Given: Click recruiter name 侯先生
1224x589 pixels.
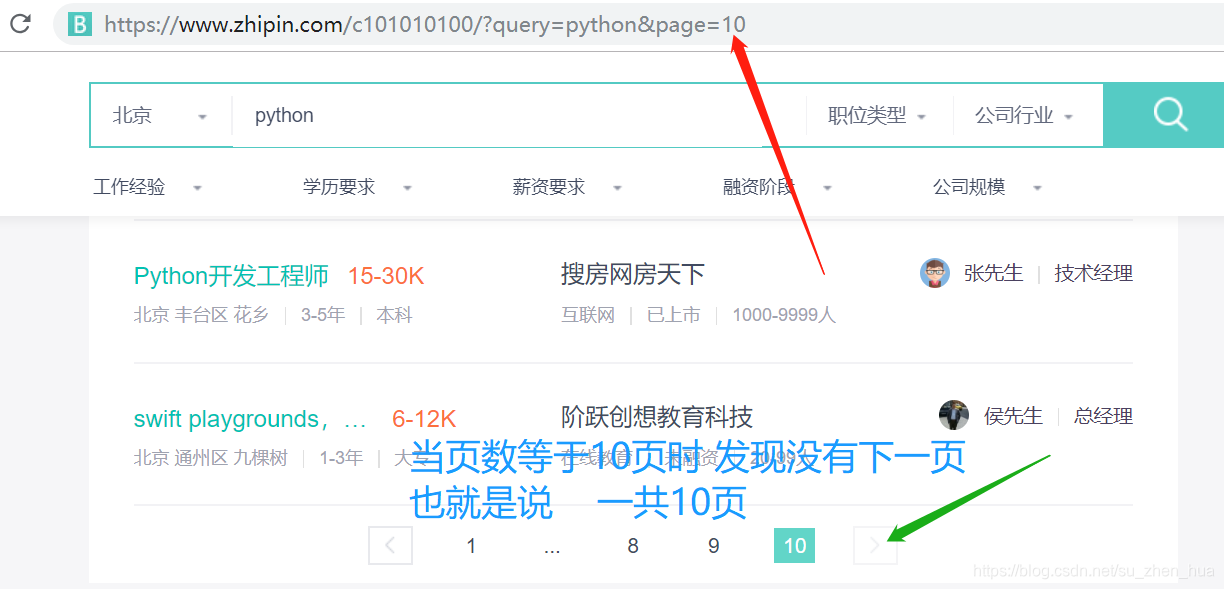Looking at the screenshot, I should [1013, 416].
